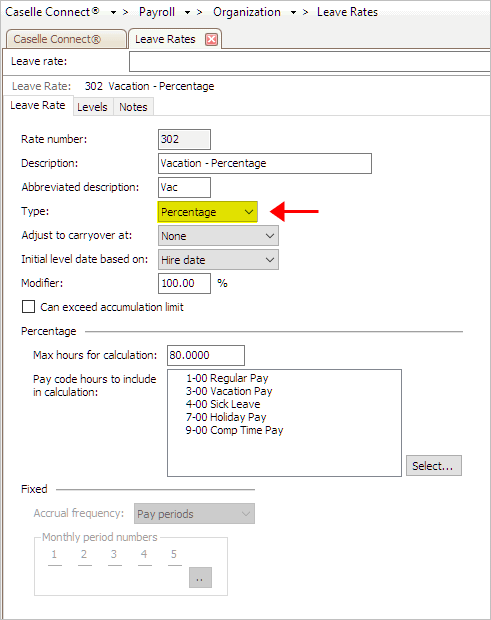Open Caselle Connect breadcrumb dropdown arrow
Viewport: 491px width, 620px height.
[113, 13]
